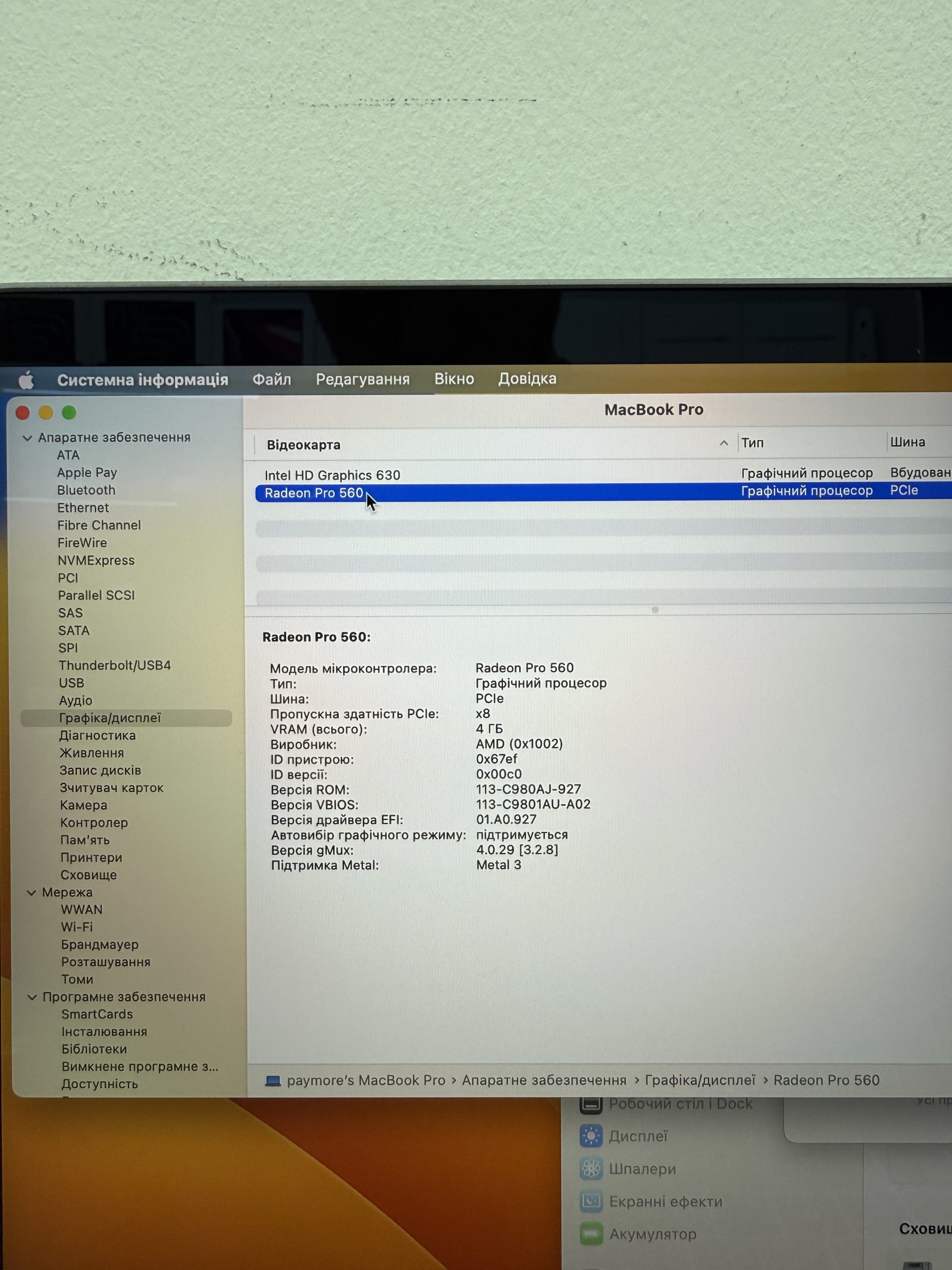Click Апаратне забезпечення in the path bar
Screen dimensions: 952x1270
tap(544, 1080)
